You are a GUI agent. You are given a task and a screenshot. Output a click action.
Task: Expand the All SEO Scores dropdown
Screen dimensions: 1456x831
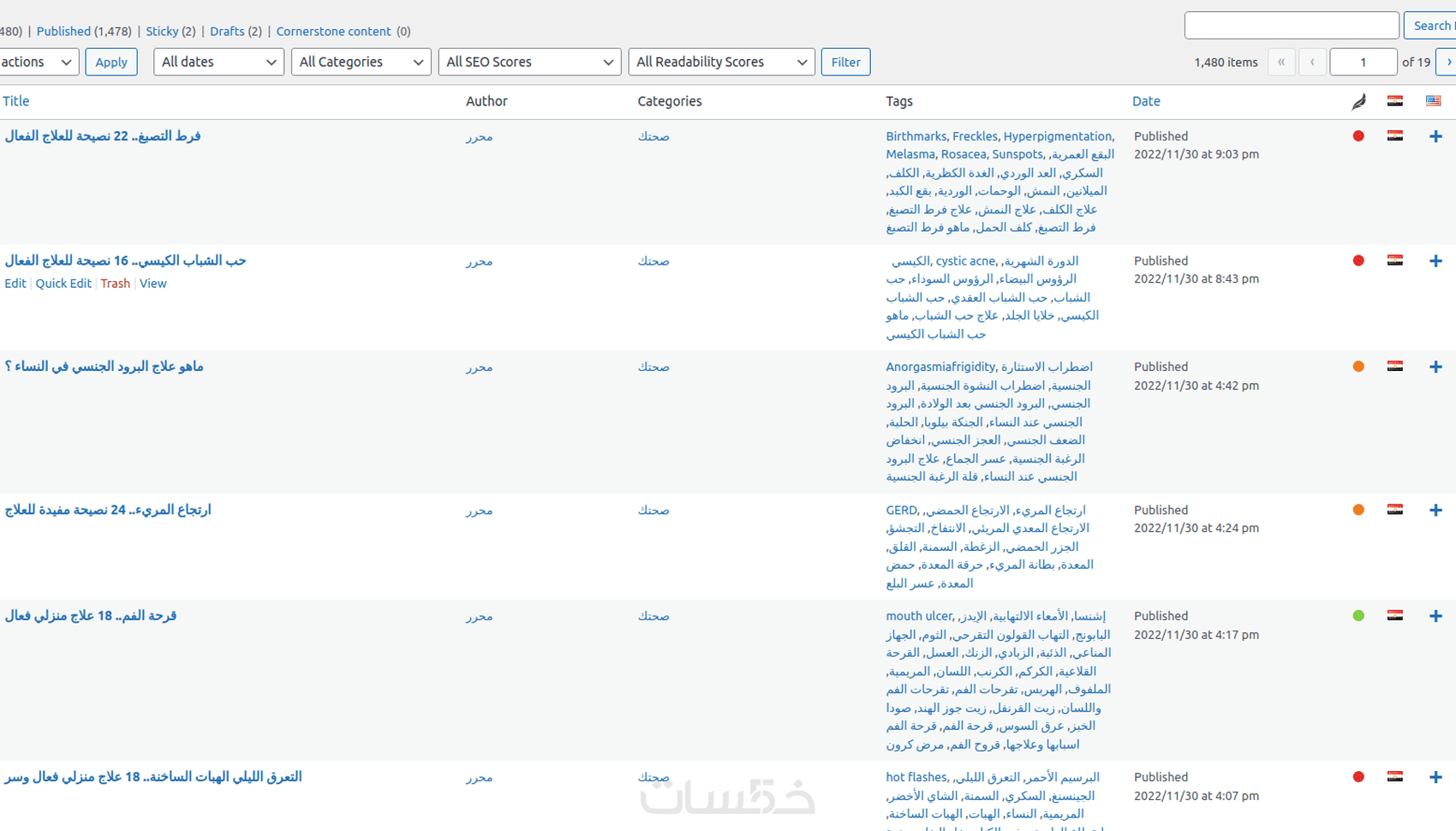(x=529, y=62)
